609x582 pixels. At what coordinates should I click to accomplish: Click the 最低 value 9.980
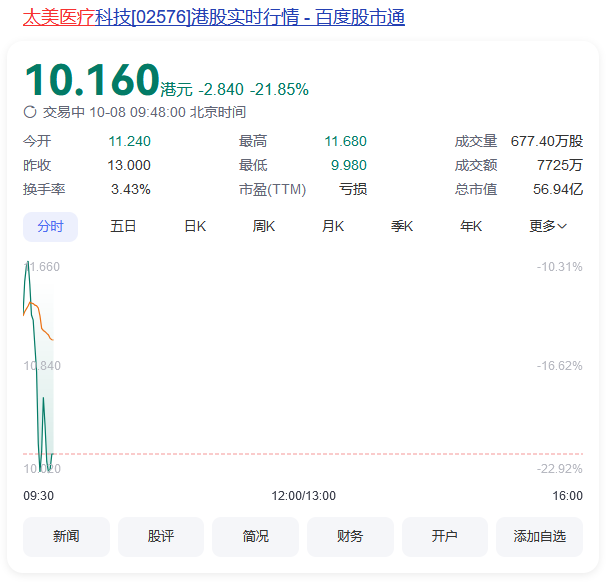pyautogui.click(x=349, y=166)
